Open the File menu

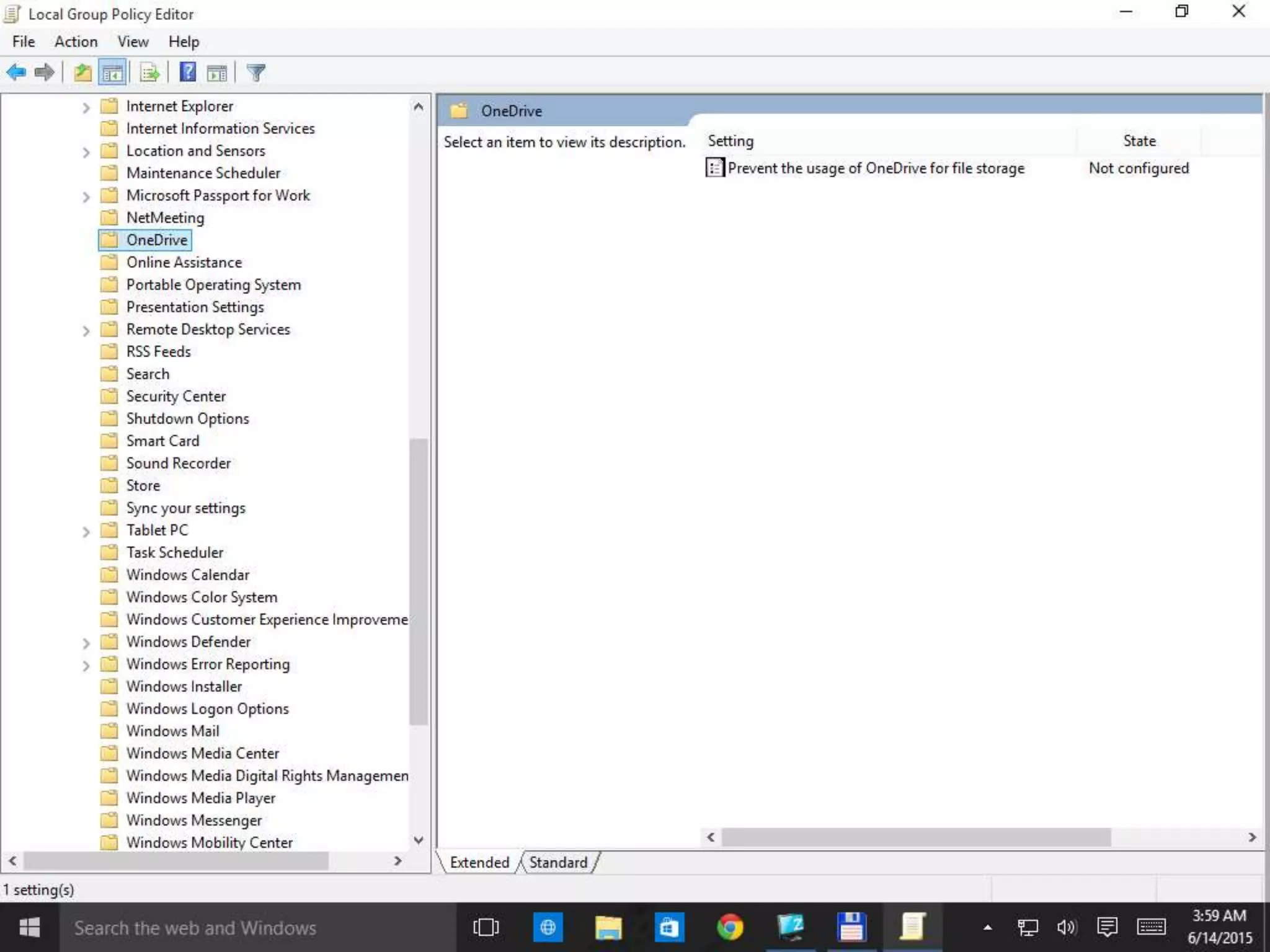point(24,42)
